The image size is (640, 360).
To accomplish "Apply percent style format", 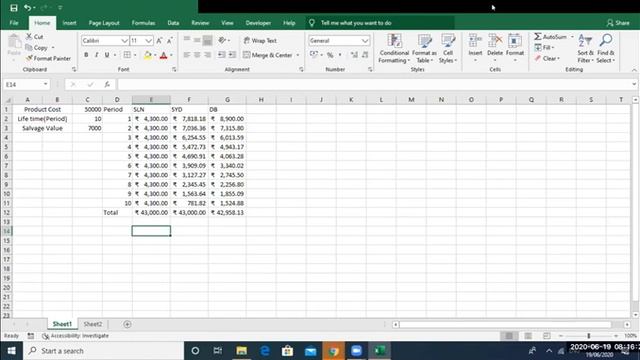I will tap(330, 55).
